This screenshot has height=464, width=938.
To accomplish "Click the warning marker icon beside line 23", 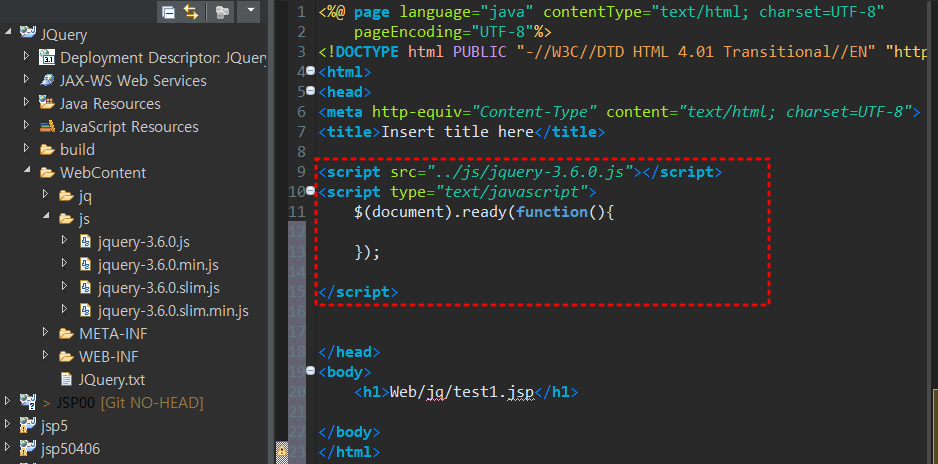I will click(x=282, y=450).
